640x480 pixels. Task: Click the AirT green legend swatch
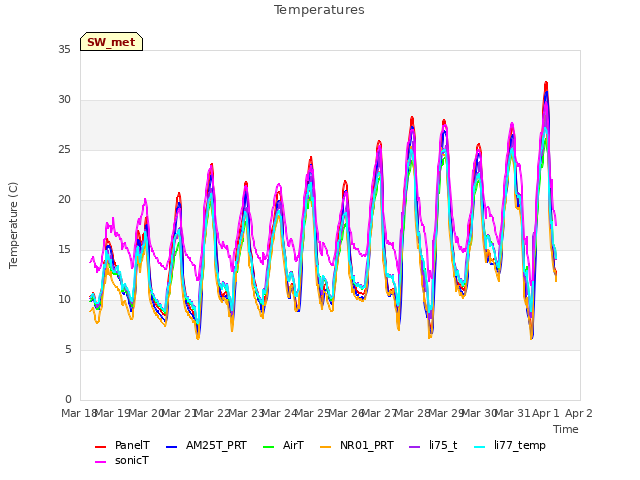tap(269, 447)
